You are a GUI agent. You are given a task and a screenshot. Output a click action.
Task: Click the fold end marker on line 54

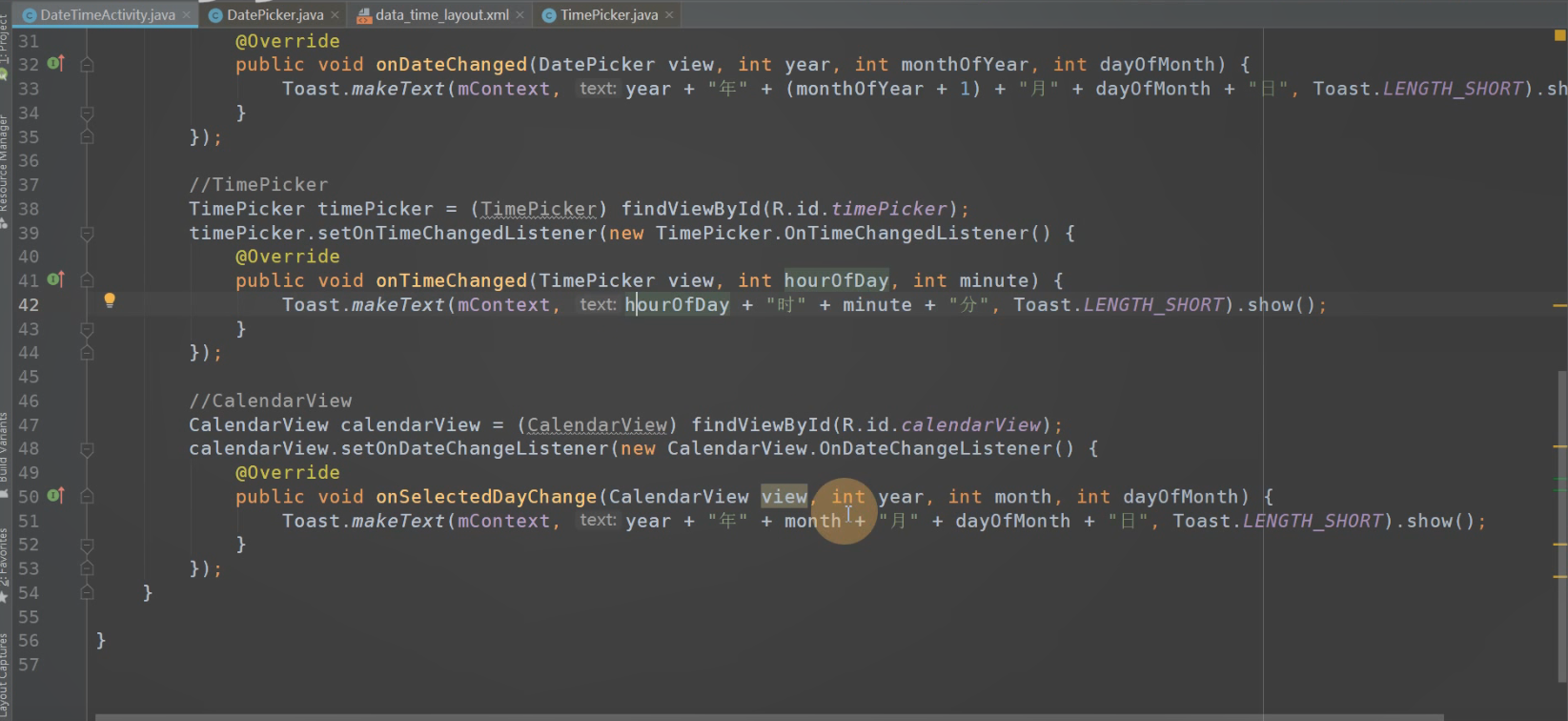(87, 593)
